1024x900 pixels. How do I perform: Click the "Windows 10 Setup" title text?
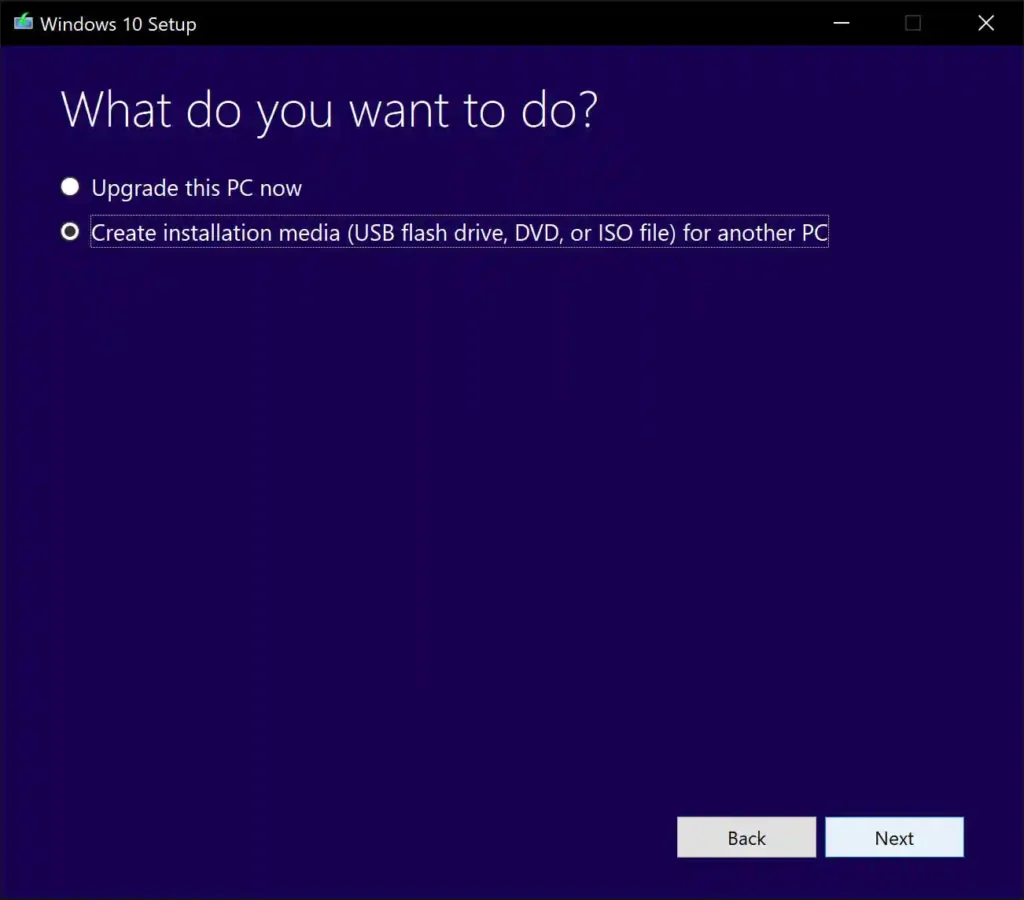coord(118,24)
